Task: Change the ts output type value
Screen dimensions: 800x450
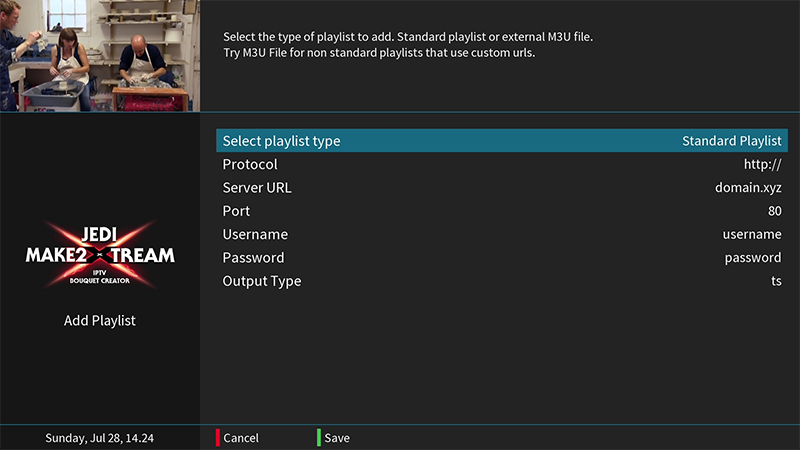Action: pyautogui.click(x=775, y=281)
